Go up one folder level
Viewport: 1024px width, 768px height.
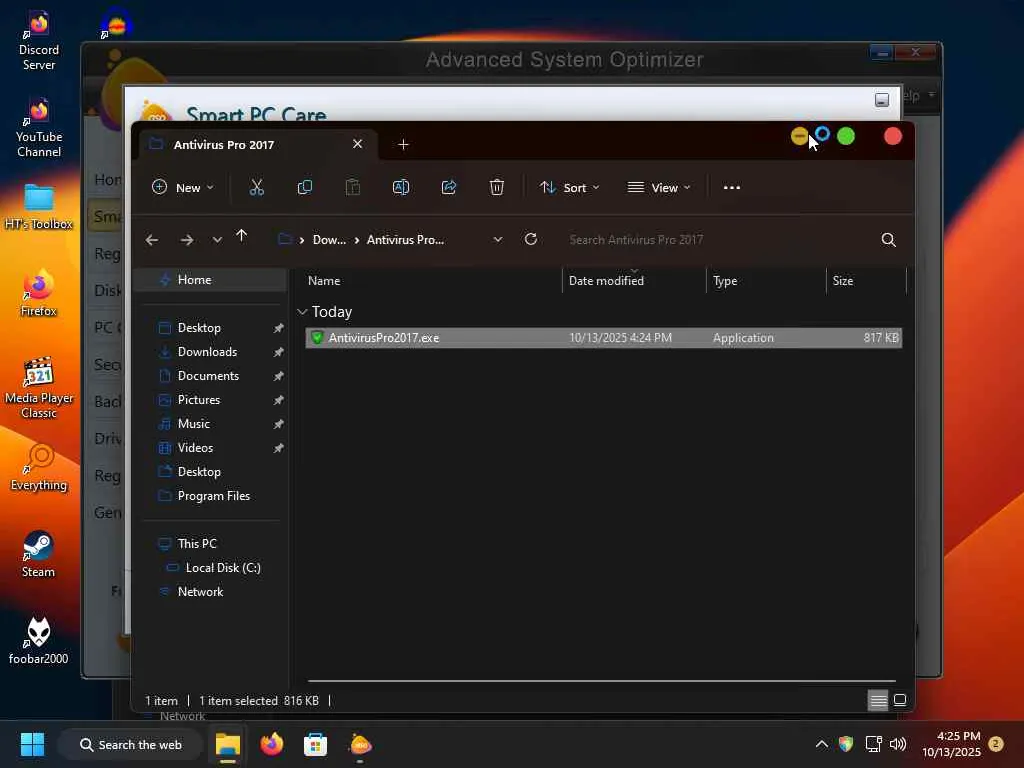coord(242,236)
